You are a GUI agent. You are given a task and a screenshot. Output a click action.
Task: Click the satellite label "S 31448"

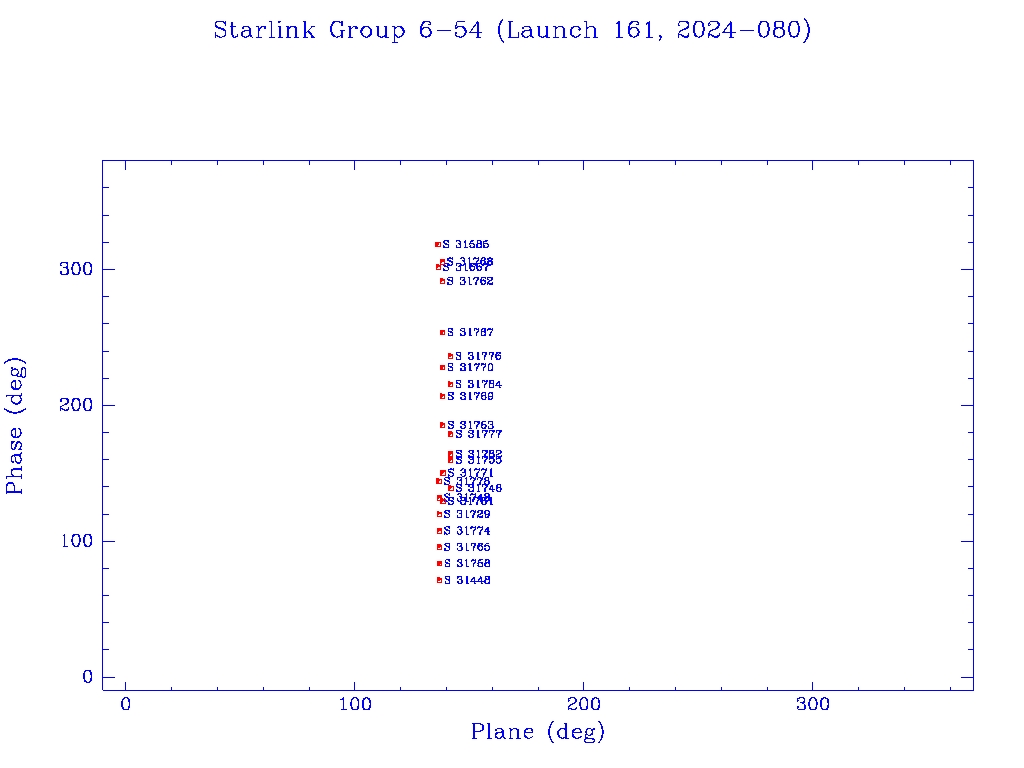[467, 580]
